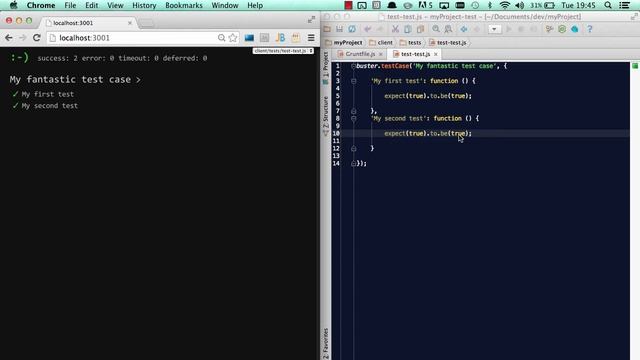640x360 pixels.
Task: Click the blue screen extension icon
Action: 249,38
